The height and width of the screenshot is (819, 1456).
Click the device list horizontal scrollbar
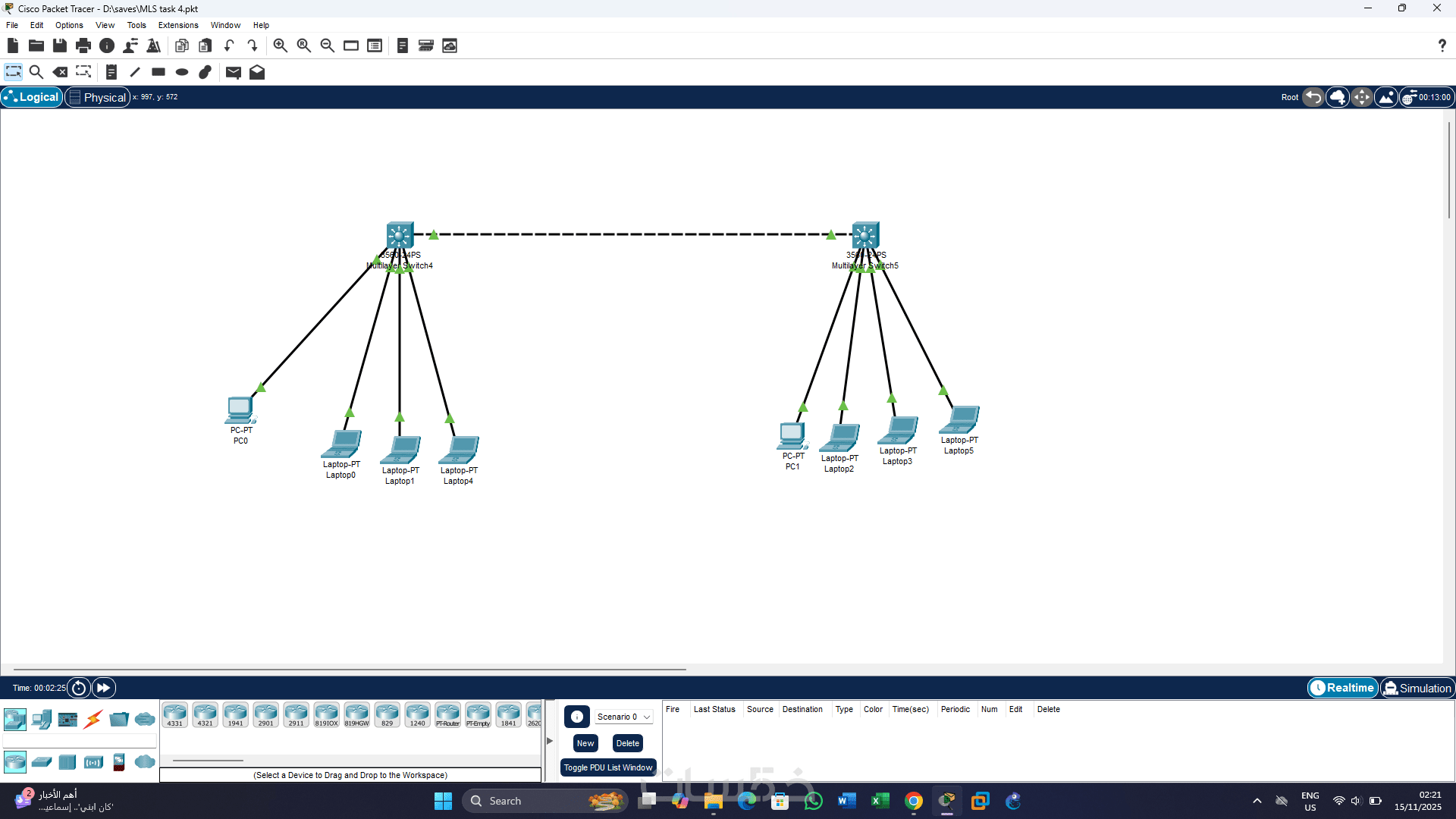[208, 760]
